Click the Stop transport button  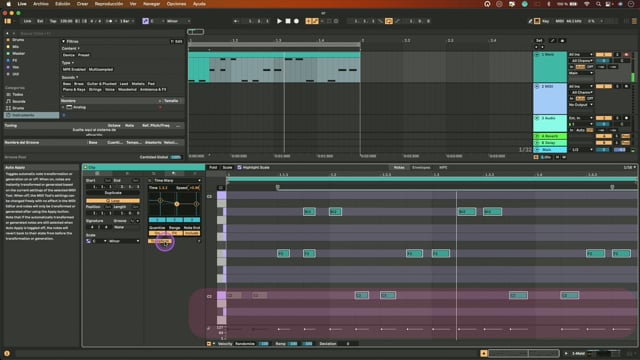tap(288, 21)
